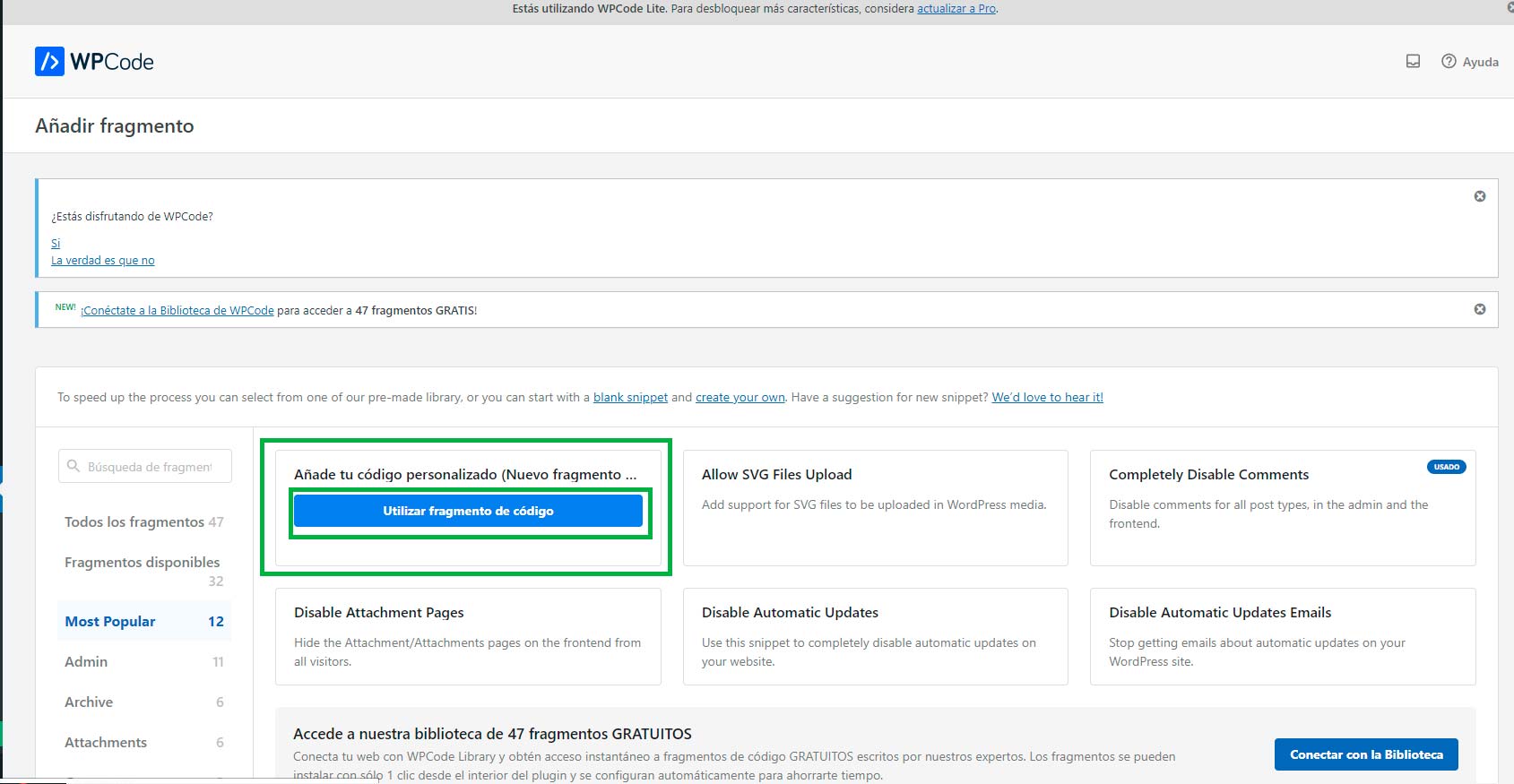This screenshot has height=784, width=1514.
Task: Choose 'La verdad es que no'
Action: pos(103,261)
